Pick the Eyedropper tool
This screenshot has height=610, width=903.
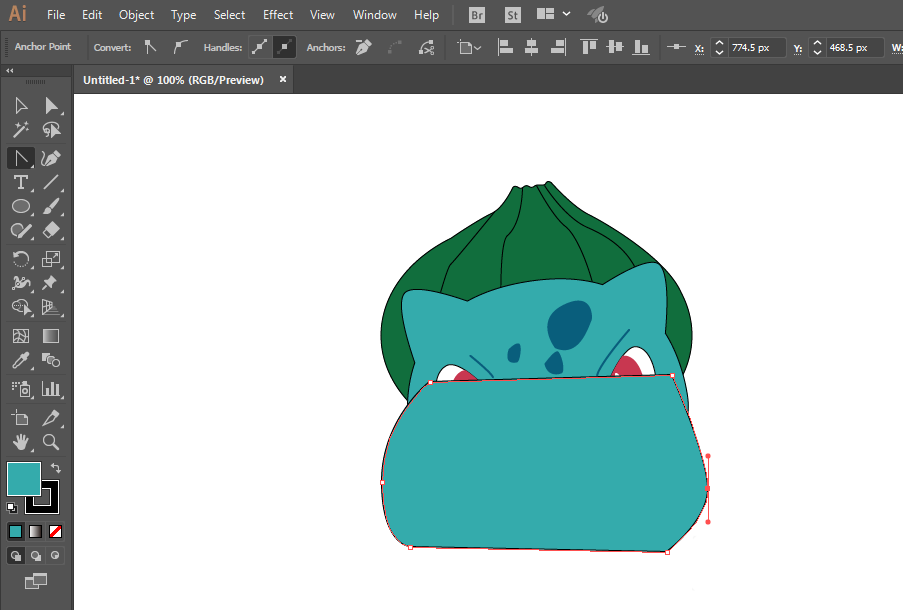(20, 362)
